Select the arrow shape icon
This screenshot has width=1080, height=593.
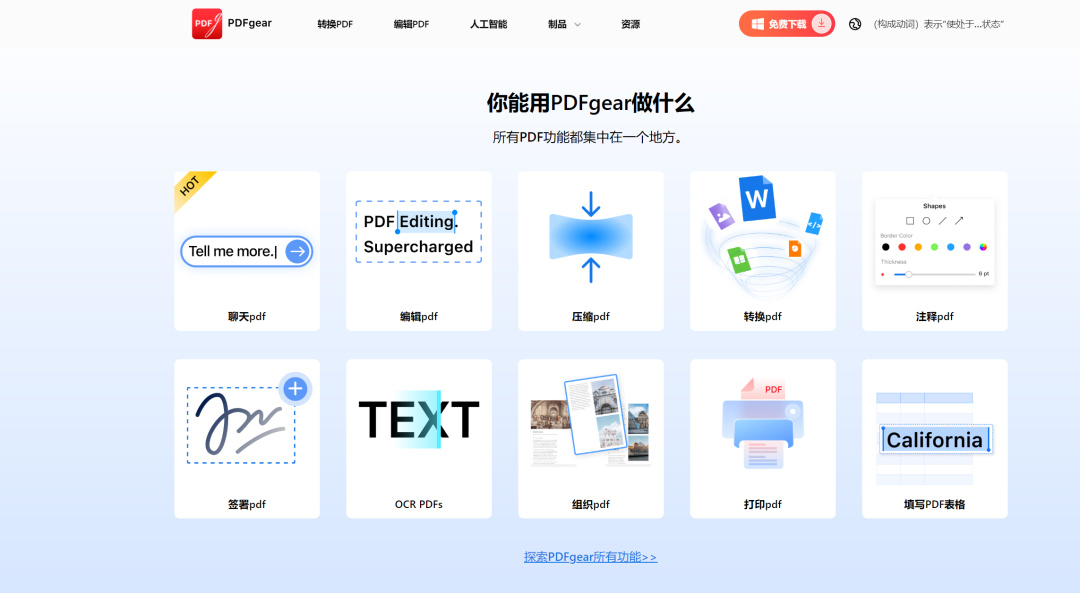pyautogui.click(x=959, y=221)
